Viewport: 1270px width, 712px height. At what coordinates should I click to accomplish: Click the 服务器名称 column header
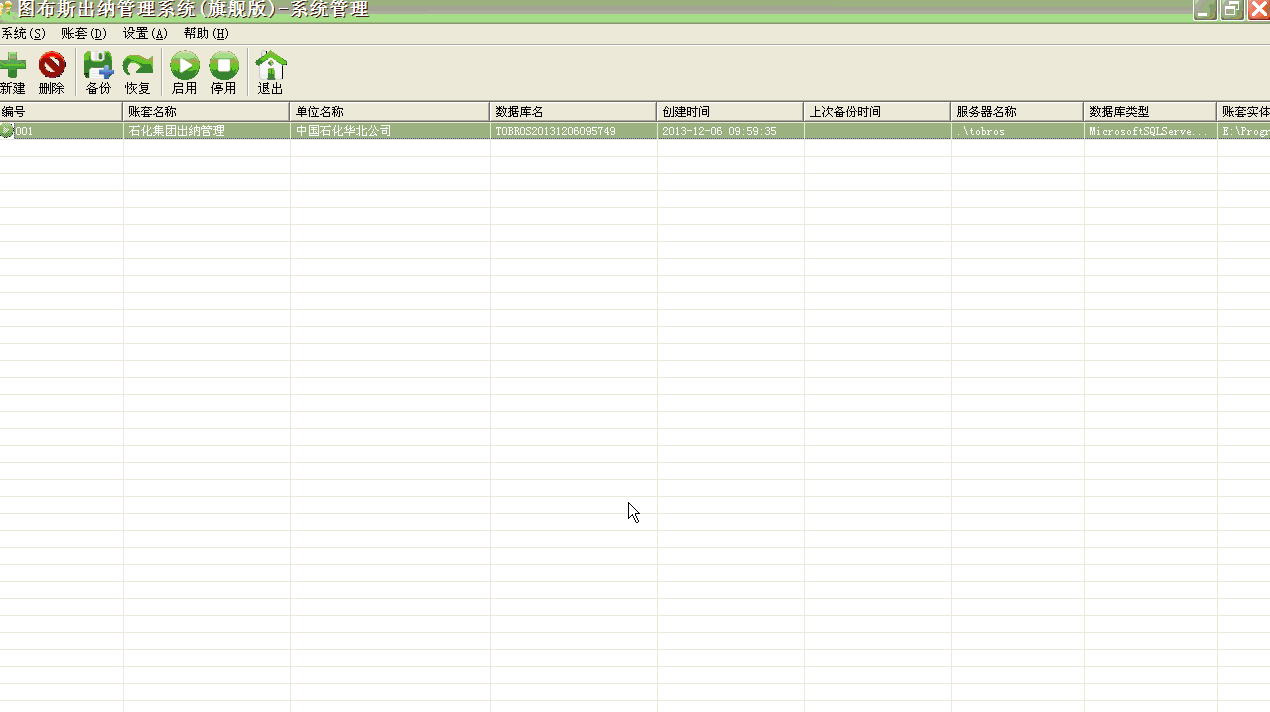[1017, 111]
